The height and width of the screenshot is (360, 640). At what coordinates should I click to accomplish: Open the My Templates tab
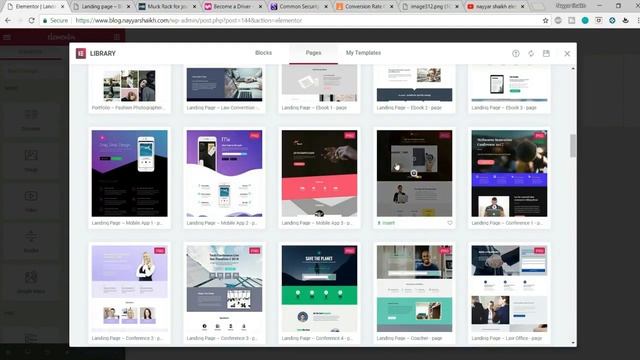click(363, 53)
